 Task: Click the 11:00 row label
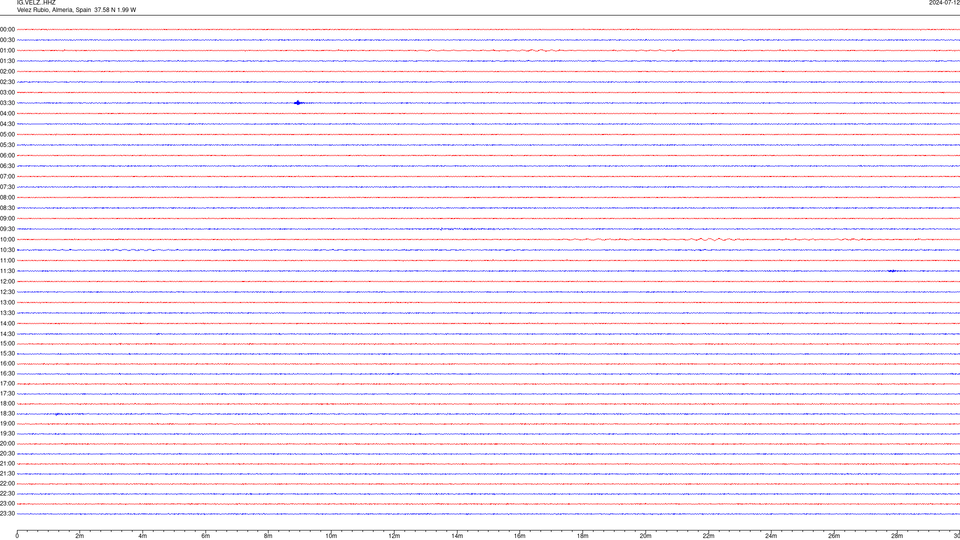[7, 260]
